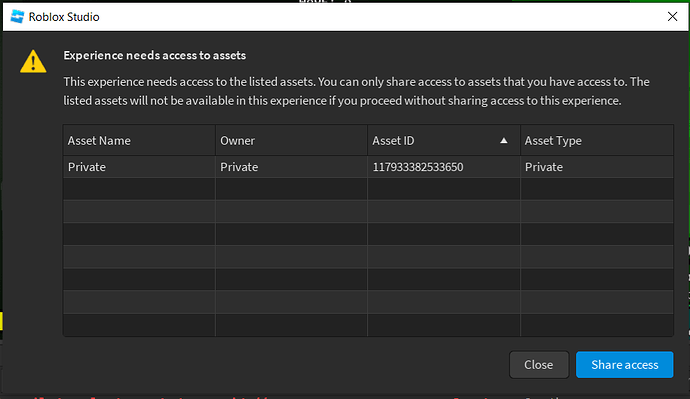Click the Asset ID column header label
The image size is (690, 399).
pyautogui.click(x=393, y=141)
